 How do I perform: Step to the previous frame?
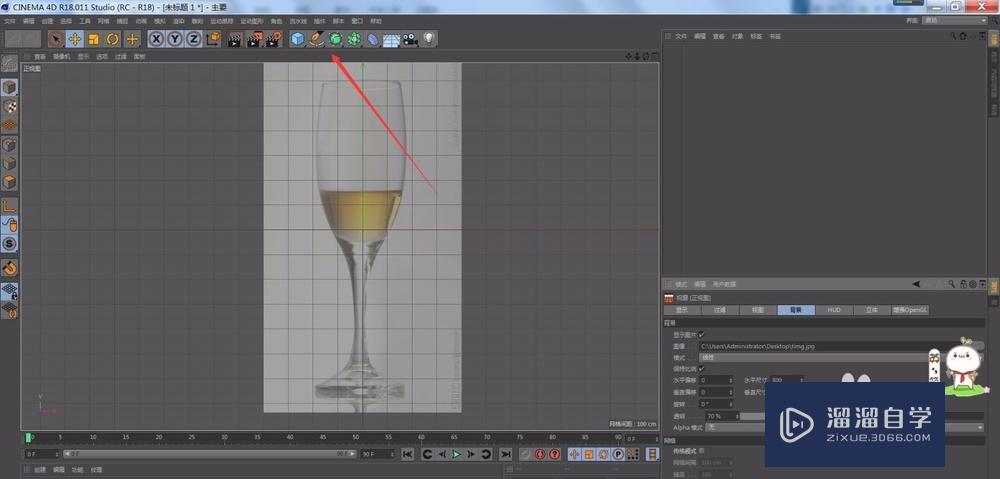click(x=442, y=454)
